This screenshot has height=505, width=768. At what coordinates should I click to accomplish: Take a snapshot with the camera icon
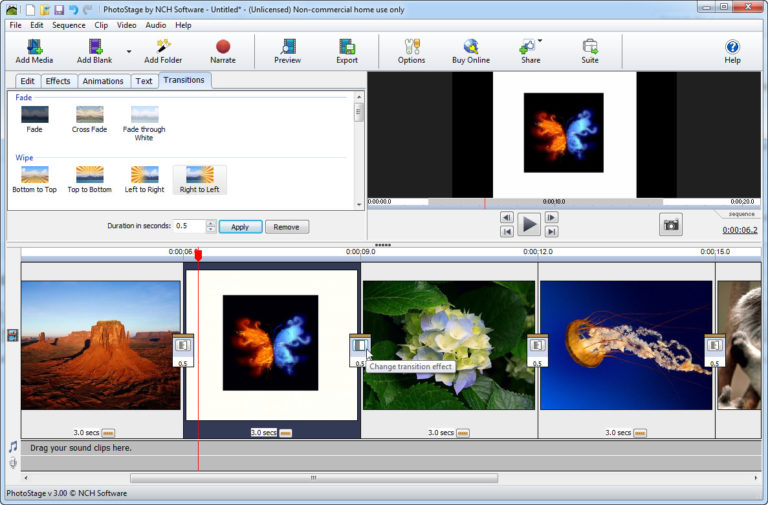[671, 225]
